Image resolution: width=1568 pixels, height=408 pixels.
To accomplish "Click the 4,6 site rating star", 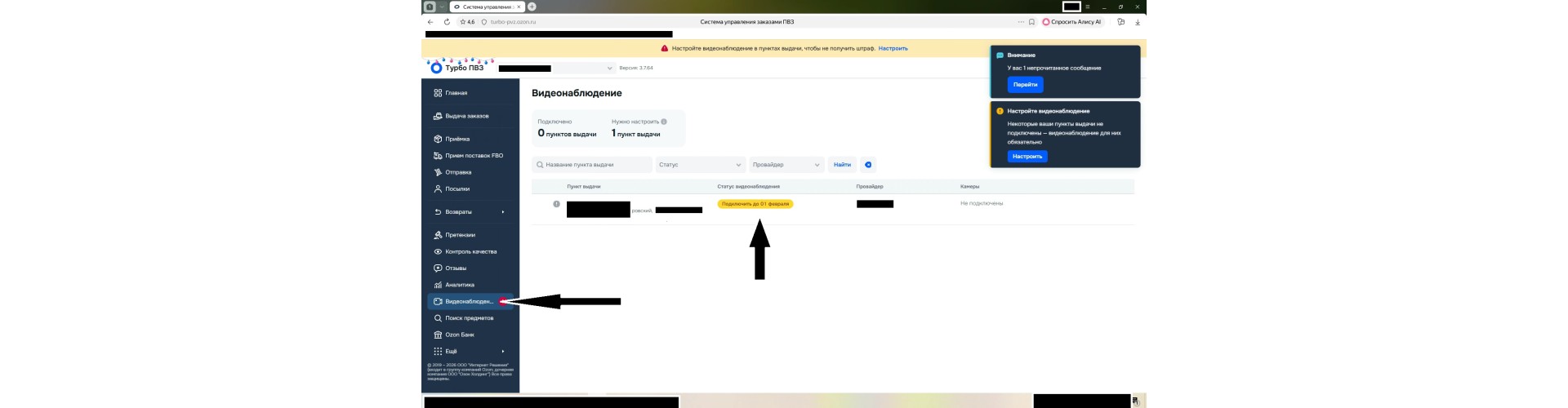I will click(467, 22).
